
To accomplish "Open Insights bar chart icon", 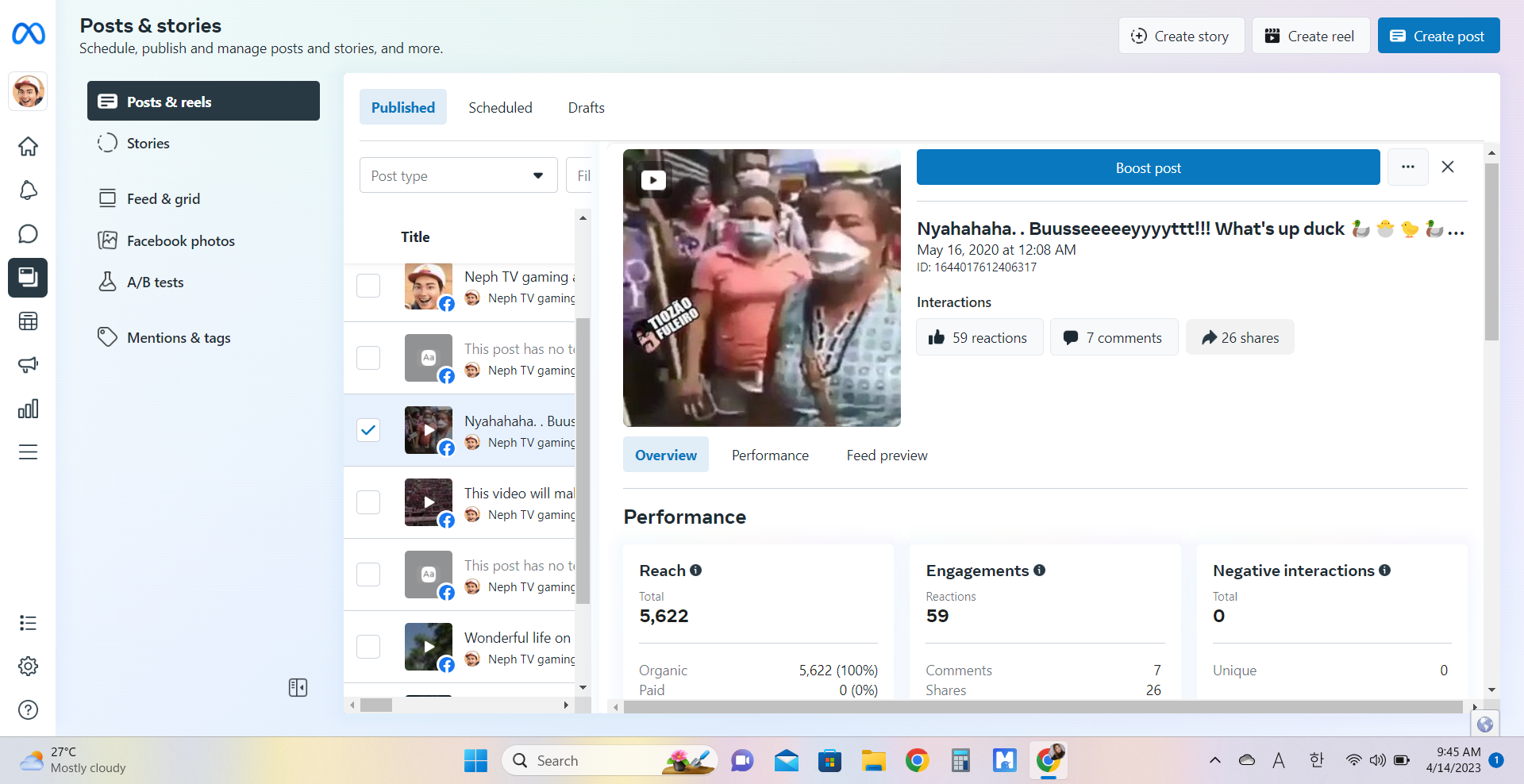I will (x=28, y=409).
